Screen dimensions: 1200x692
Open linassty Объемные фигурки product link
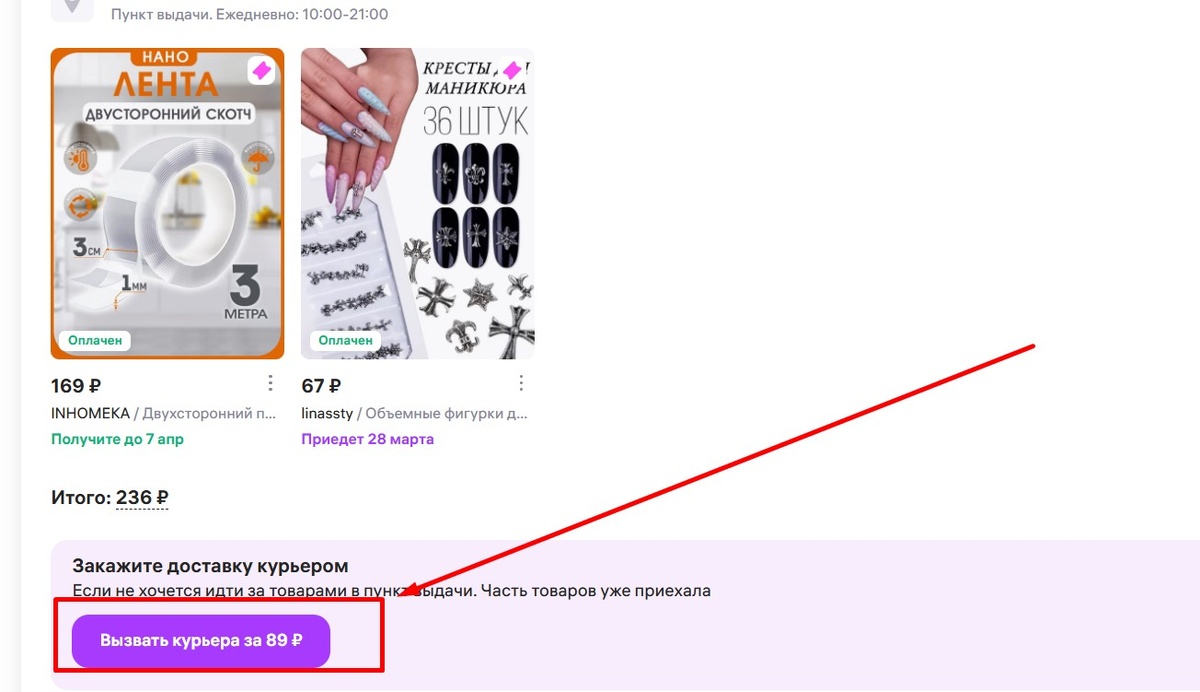pyautogui.click(x=414, y=413)
